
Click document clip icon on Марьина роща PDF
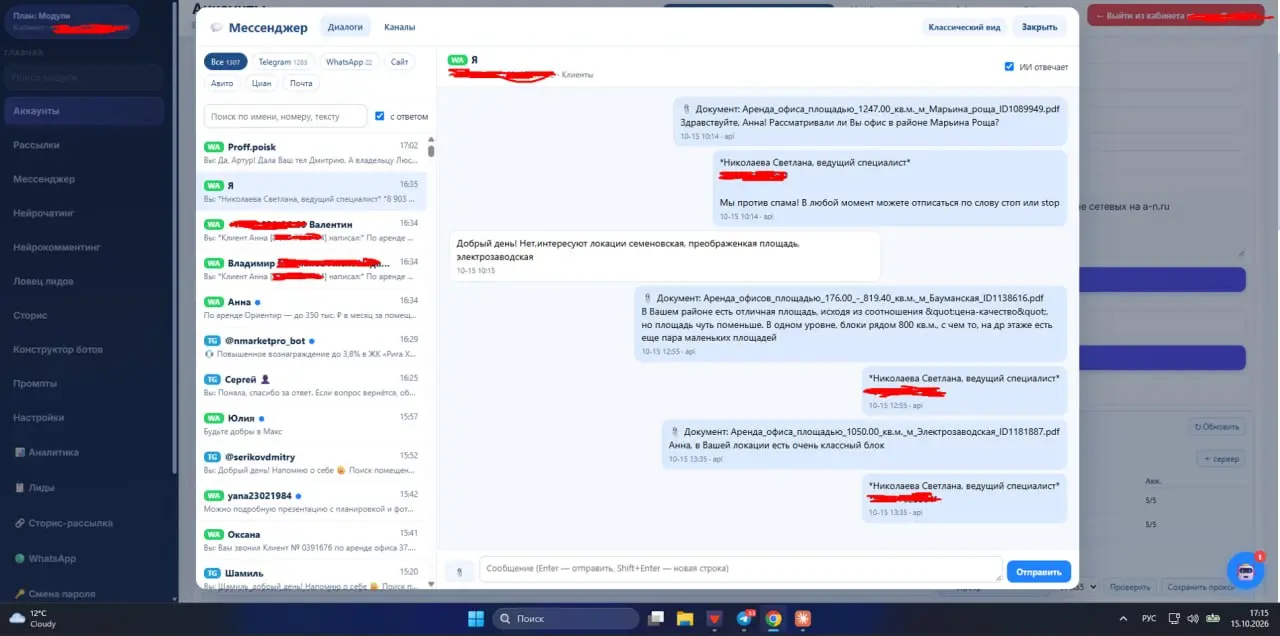[x=687, y=108]
